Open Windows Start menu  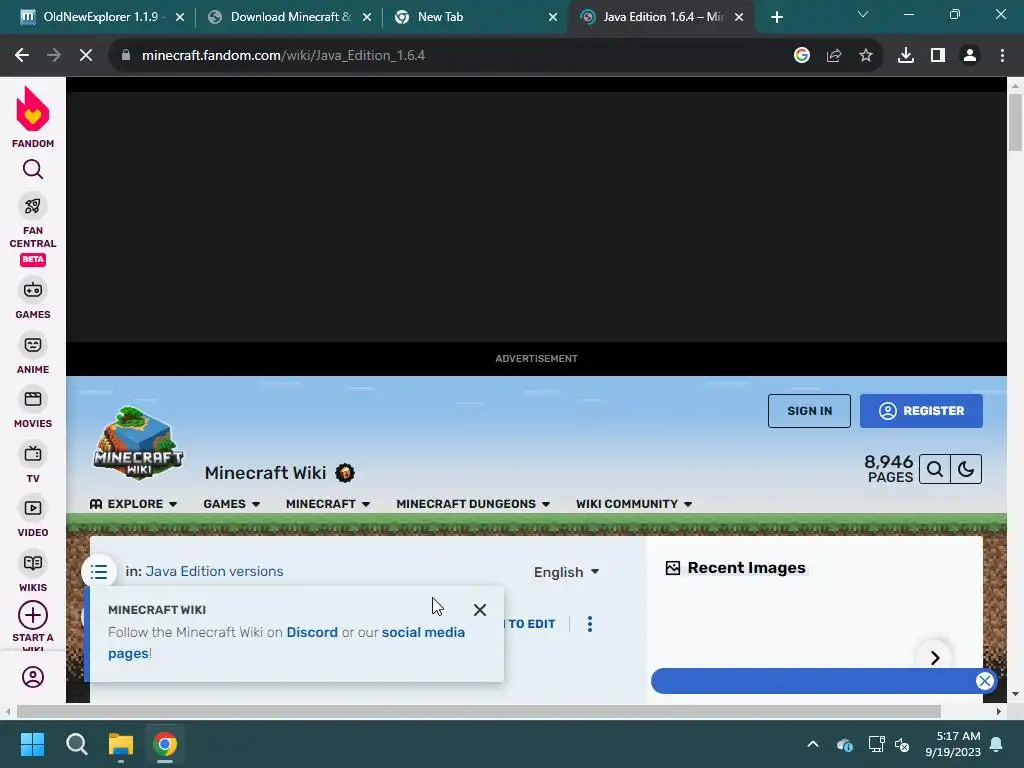[32, 744]
